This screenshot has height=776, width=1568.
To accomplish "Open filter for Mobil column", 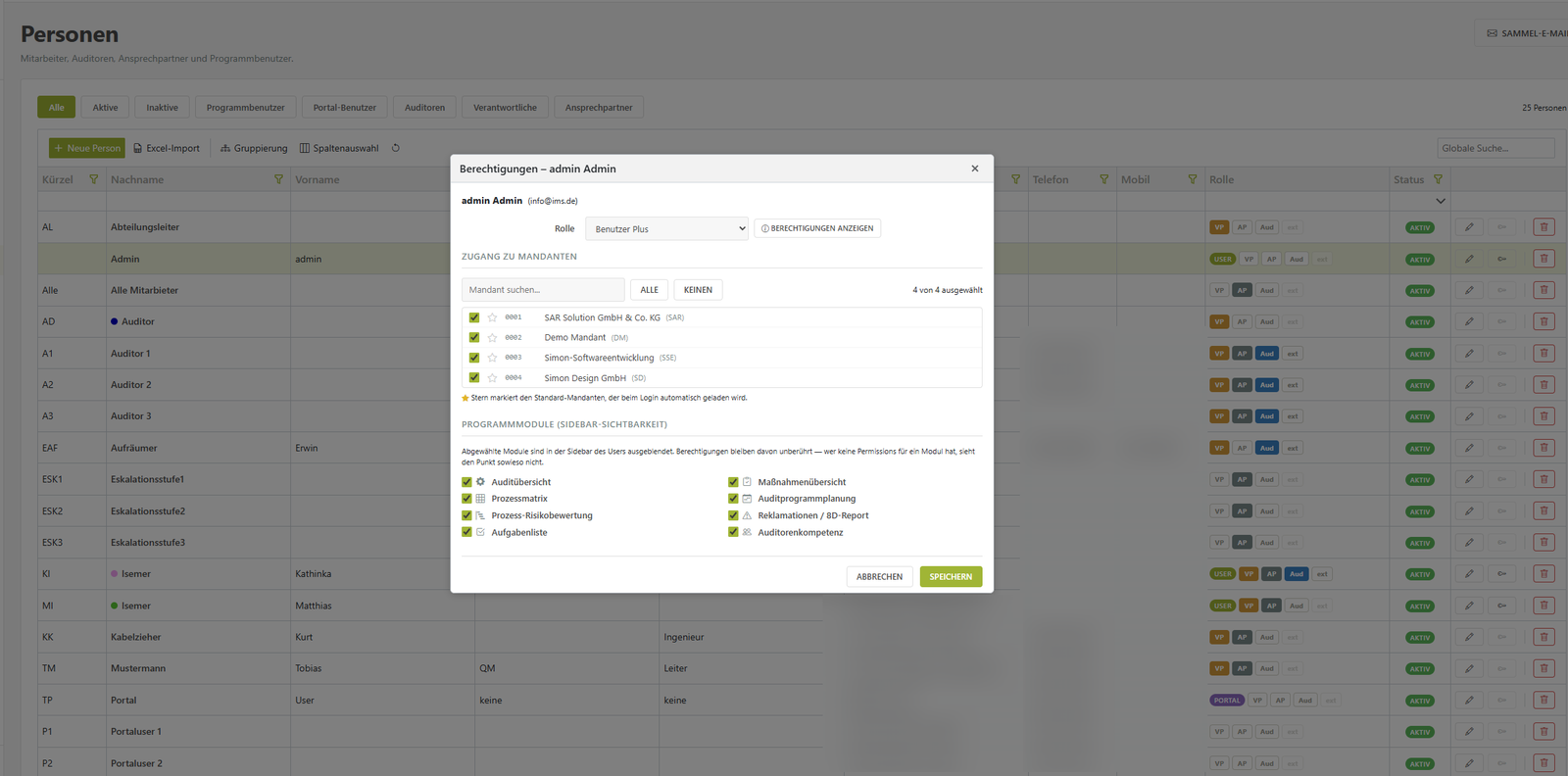I will point(1193,179).
